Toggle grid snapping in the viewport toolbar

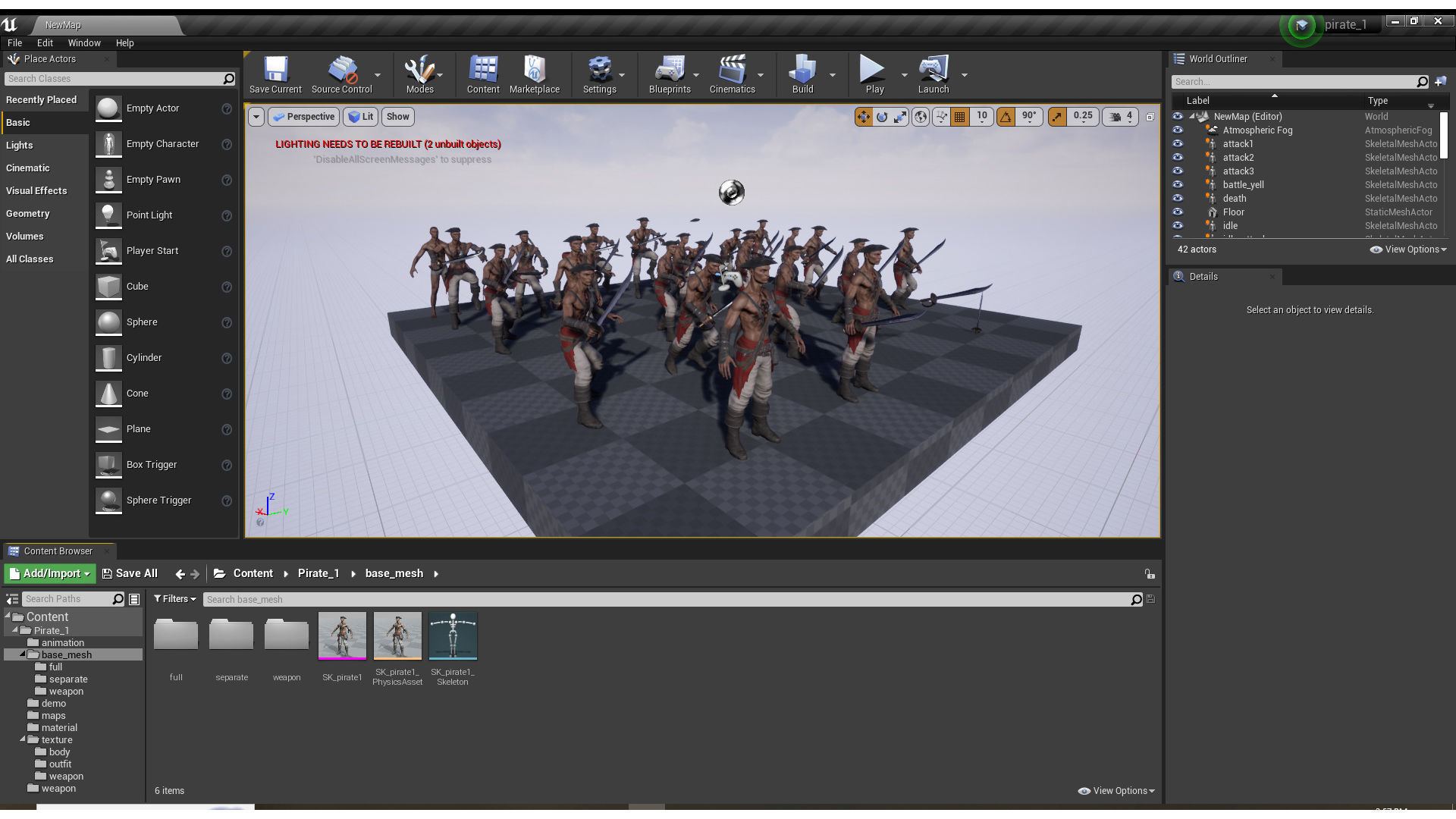960,117
